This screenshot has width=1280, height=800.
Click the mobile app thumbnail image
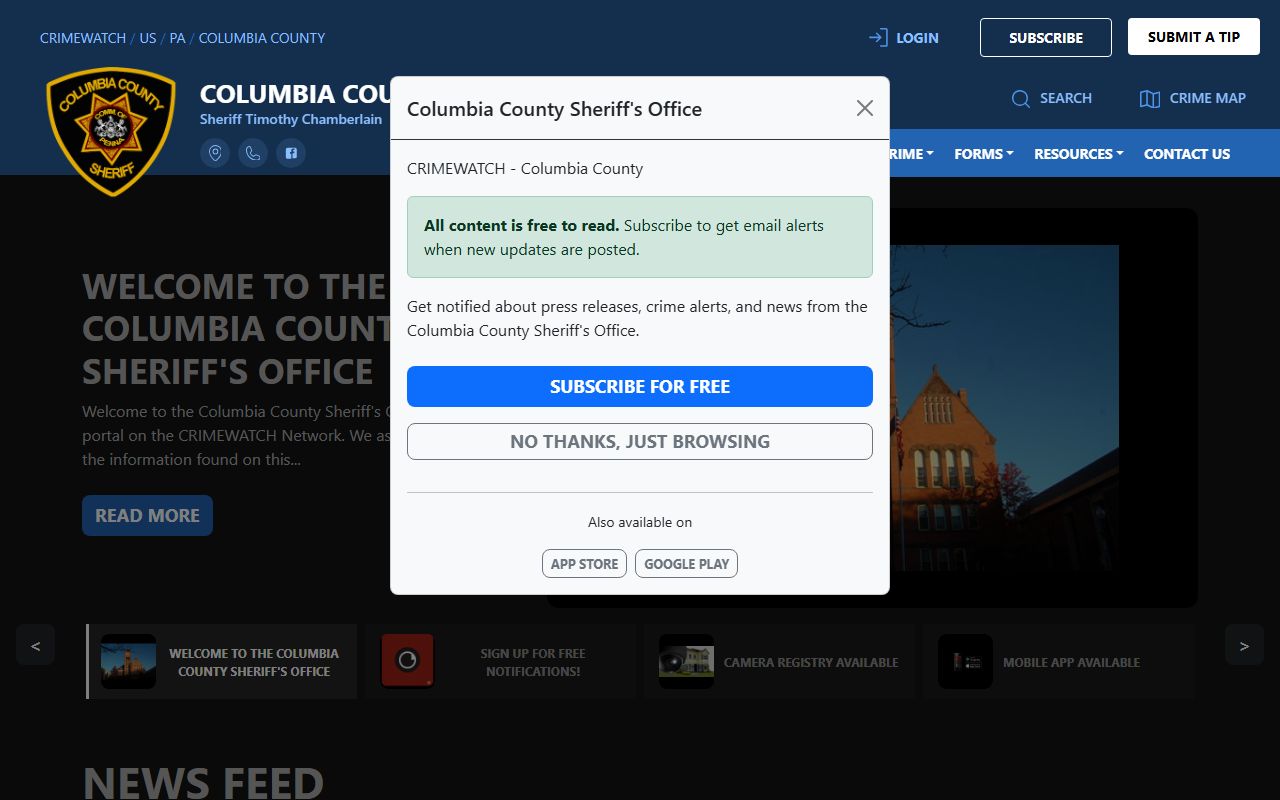(x=965, y=661)
